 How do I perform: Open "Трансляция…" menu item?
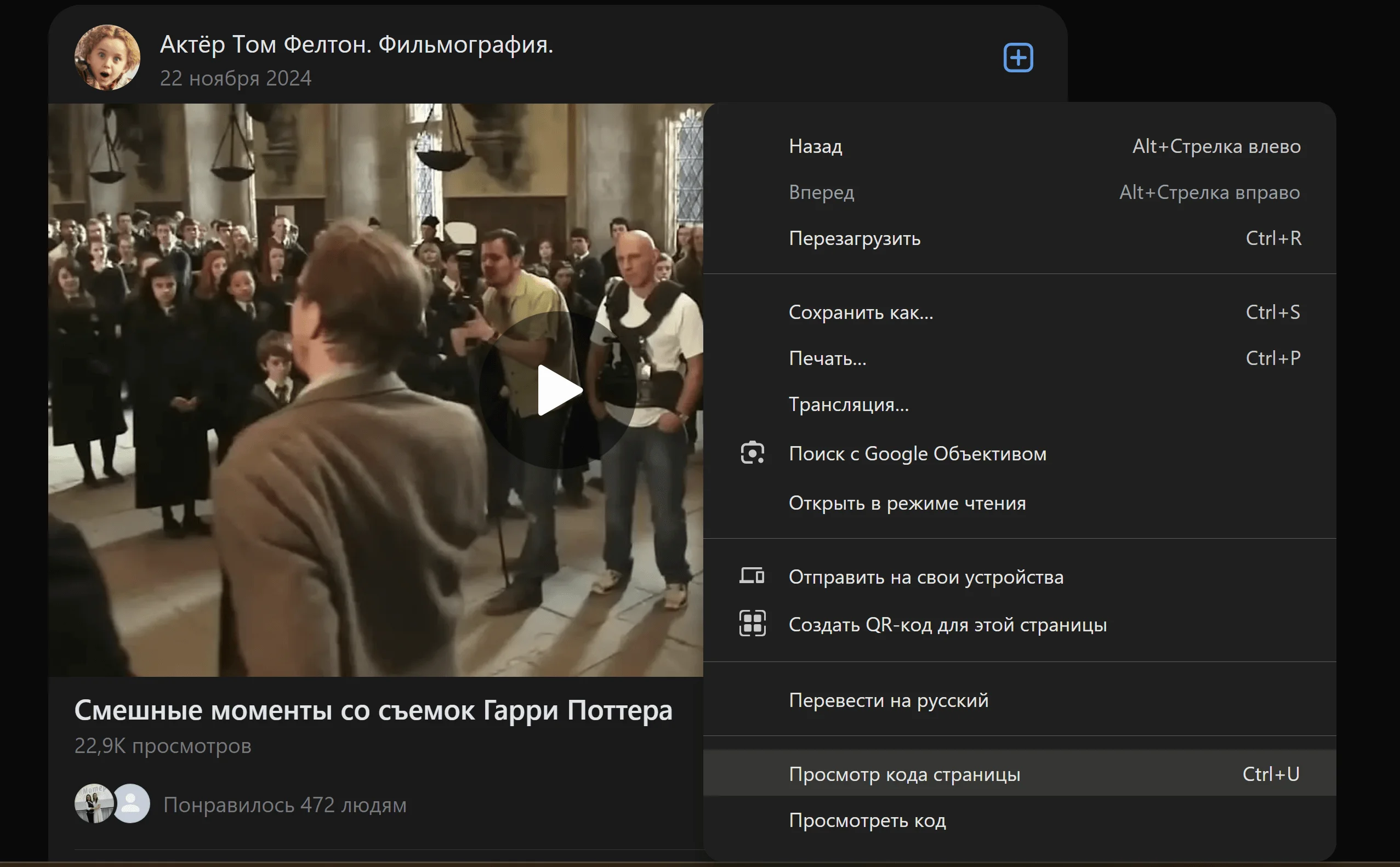coord(848,405)
